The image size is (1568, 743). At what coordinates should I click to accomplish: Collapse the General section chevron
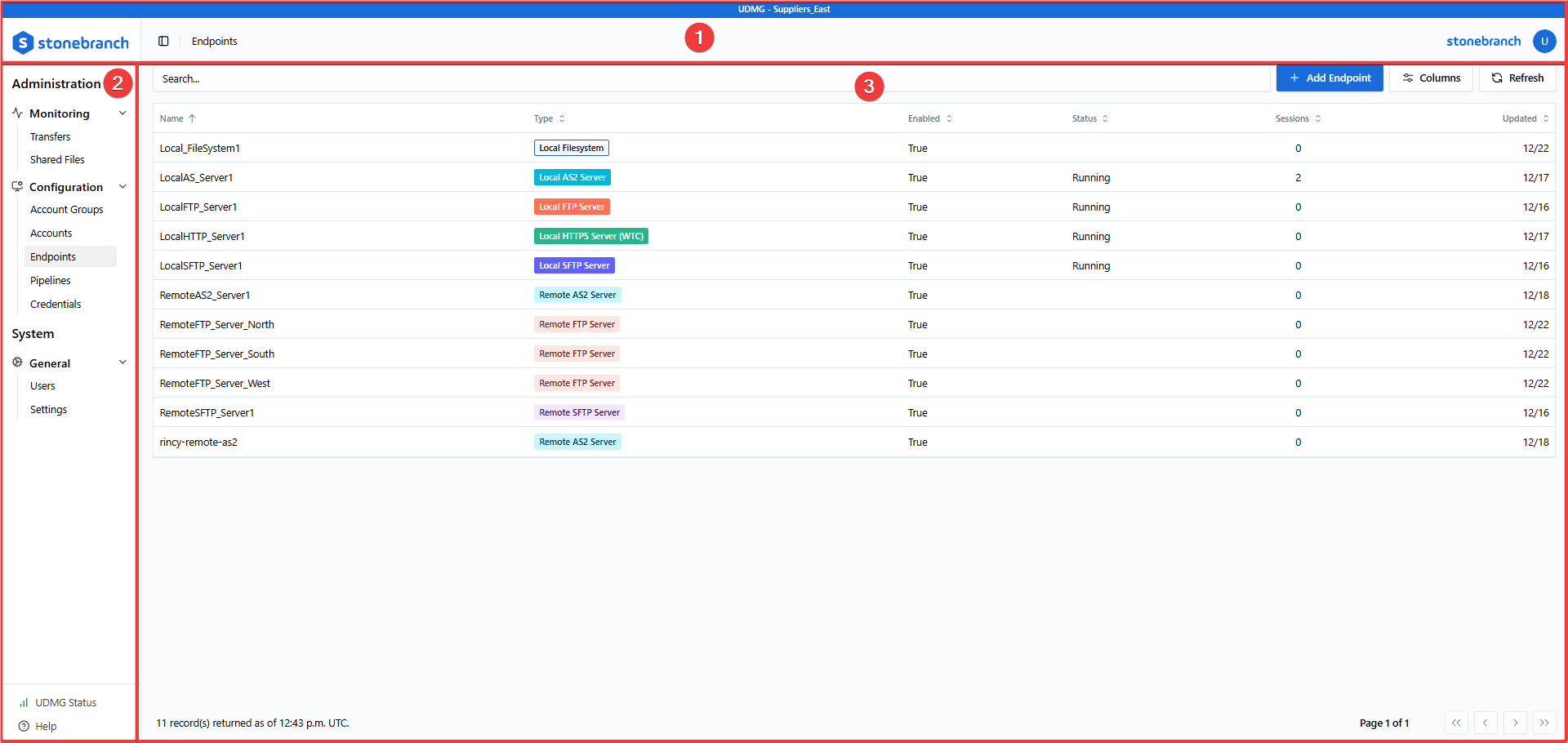click(122, 362)
